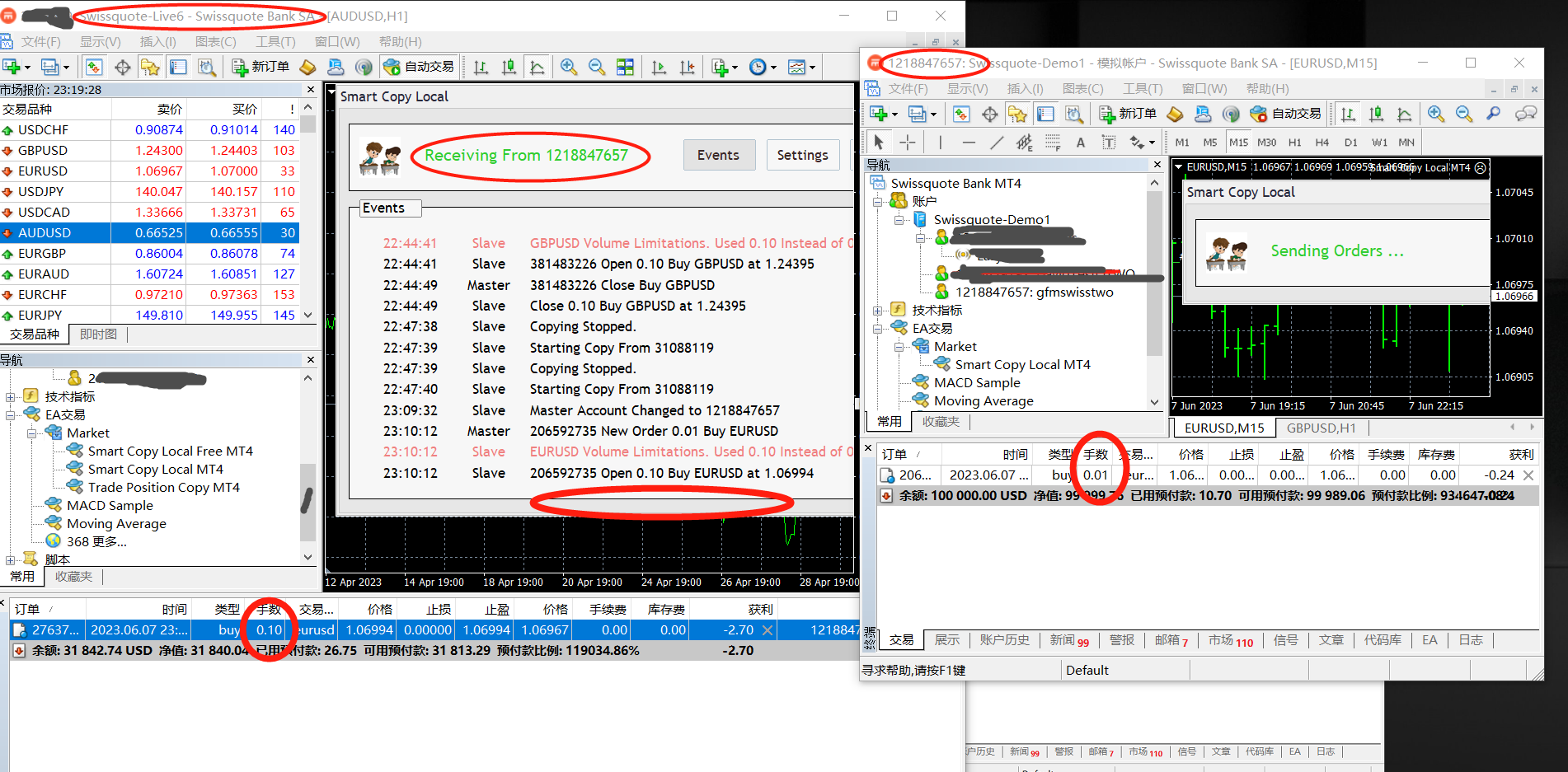1568x772 pixels.
Task: Show Data Window crosshair icon in Live6 toolbar
Action: pyautogui.click(x=122, y=68)
